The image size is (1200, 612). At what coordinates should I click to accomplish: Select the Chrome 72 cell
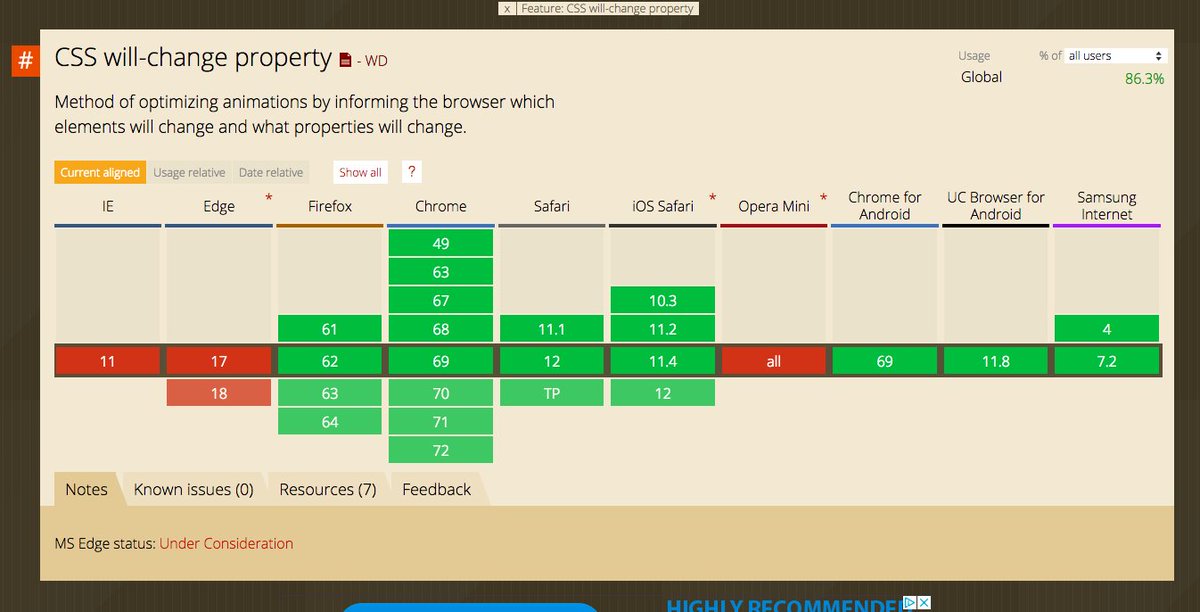(x=441, y=450)
